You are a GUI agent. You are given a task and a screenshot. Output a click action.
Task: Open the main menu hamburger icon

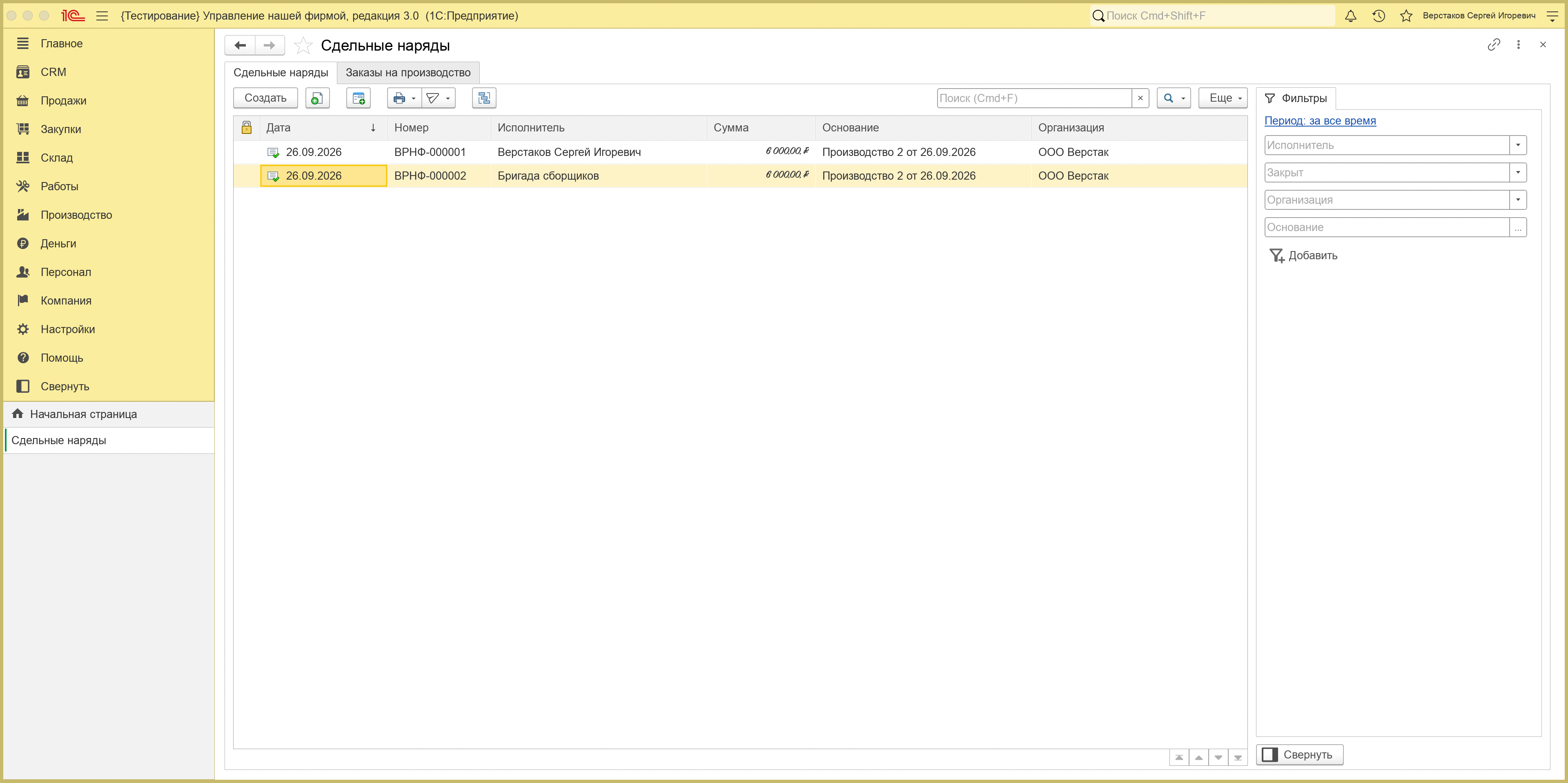point(102,16)
